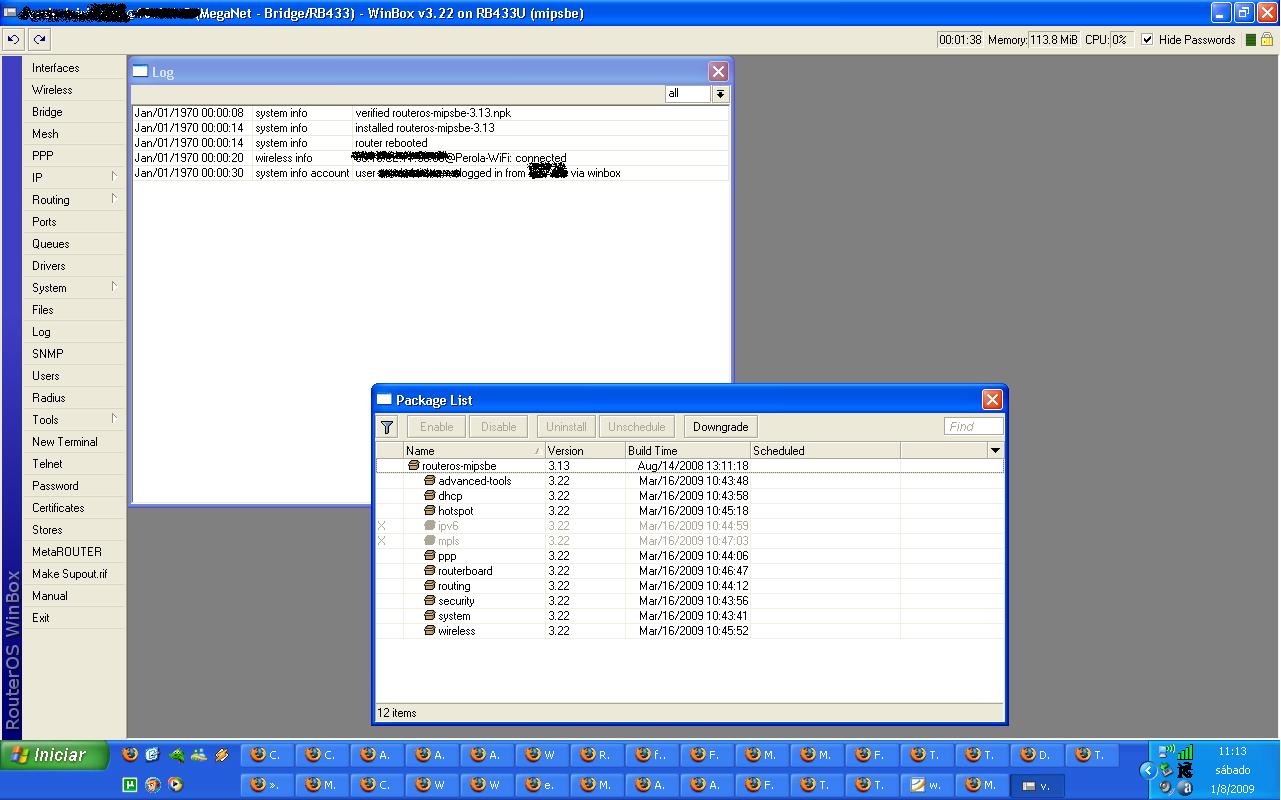Click the Version column header
Image resolution: width=1281 pixels, height=800 pixels.
585,451
